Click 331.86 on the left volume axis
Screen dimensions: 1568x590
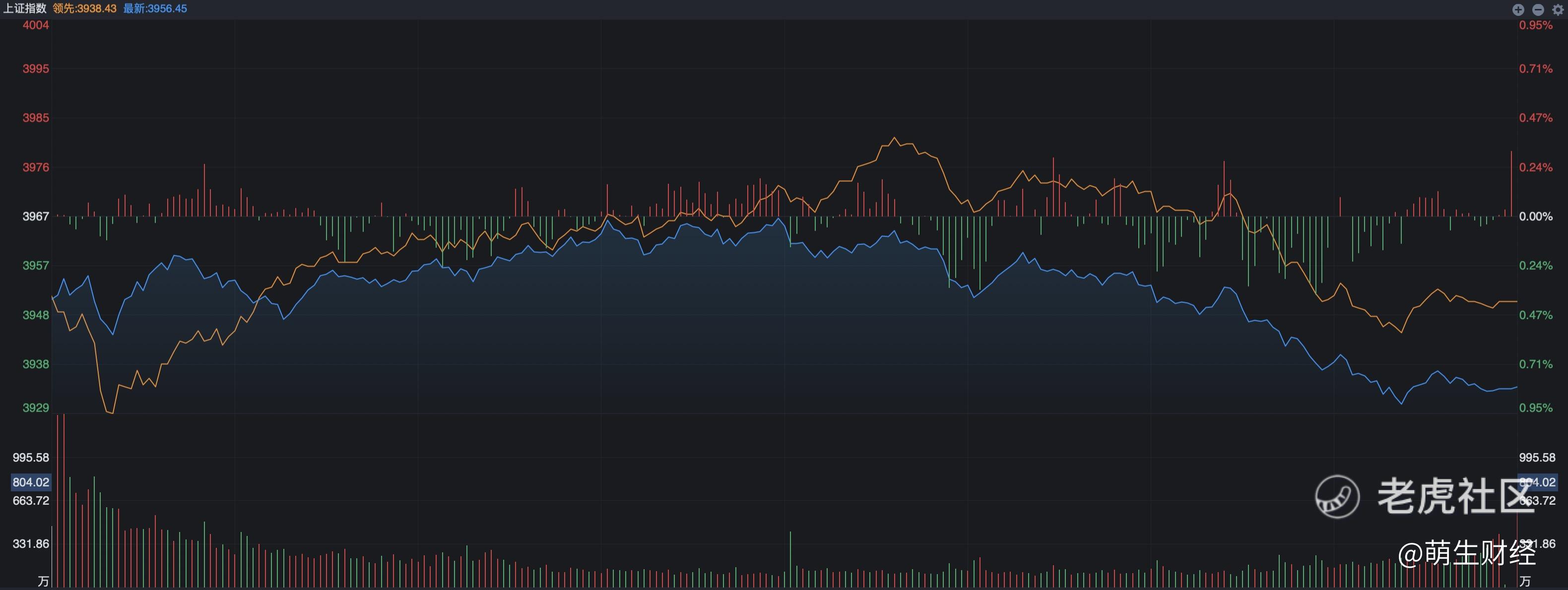[x=31, y=544]
